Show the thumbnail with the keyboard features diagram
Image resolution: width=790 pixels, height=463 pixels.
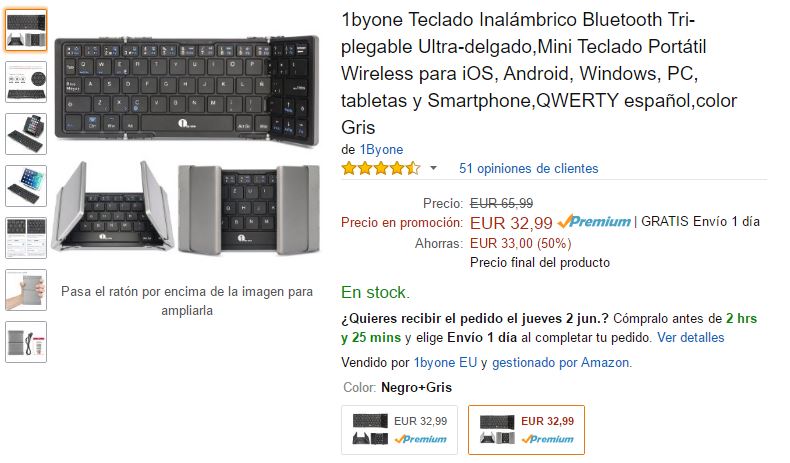click(x=25, y=82)
